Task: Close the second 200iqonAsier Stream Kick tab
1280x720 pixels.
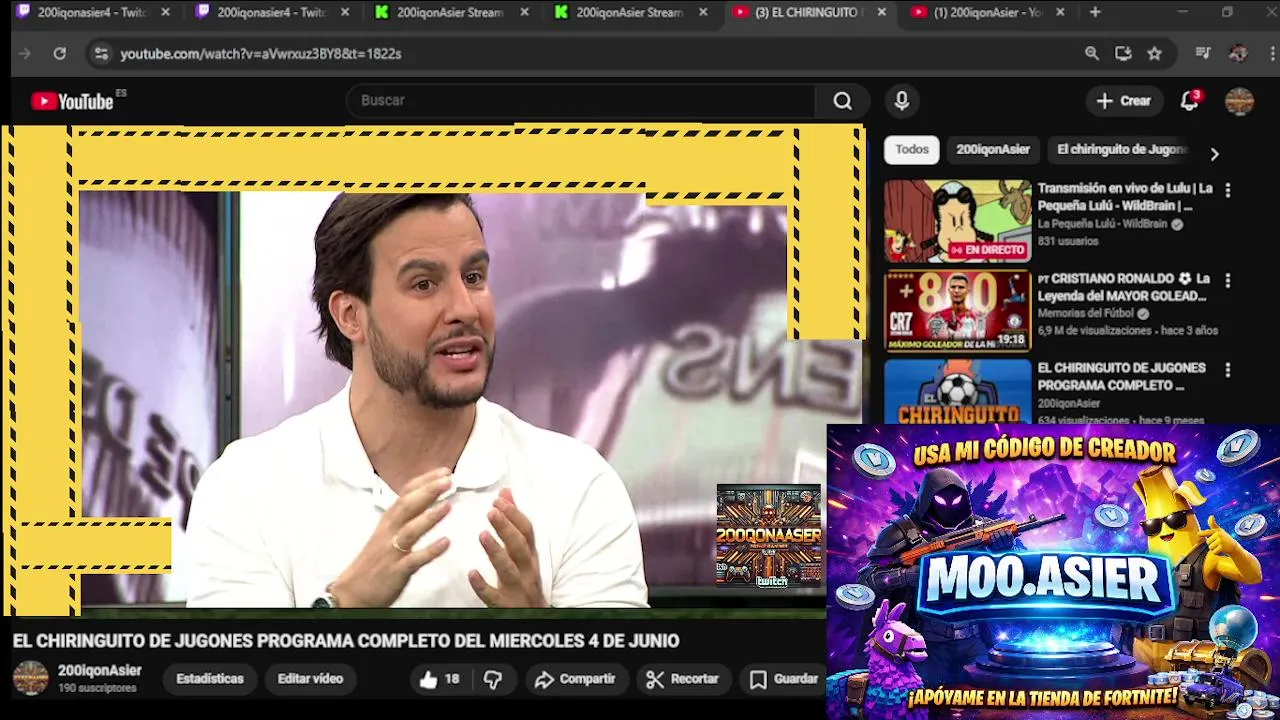Action: [x=703, y=12]
